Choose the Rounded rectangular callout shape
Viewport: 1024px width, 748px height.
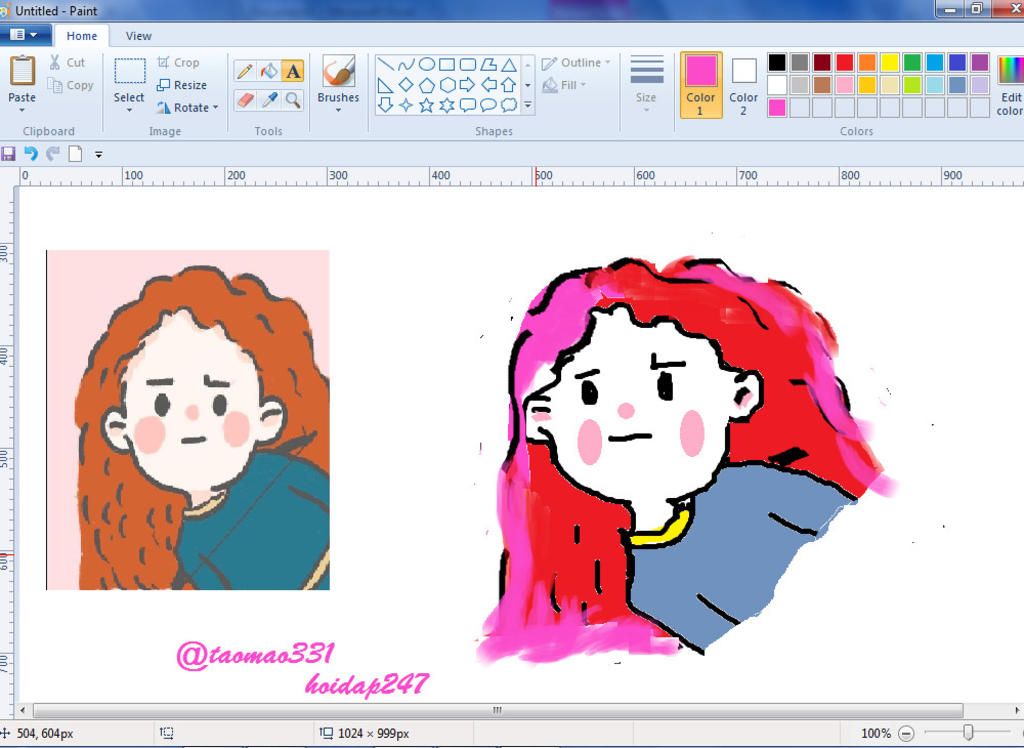468,105
